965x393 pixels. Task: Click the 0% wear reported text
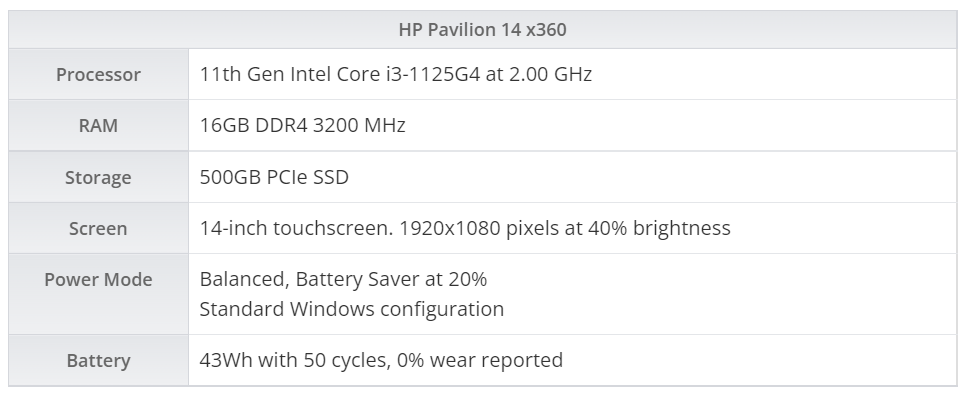(x=480, y=360)
